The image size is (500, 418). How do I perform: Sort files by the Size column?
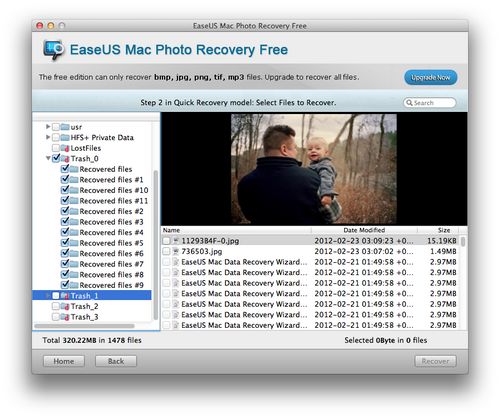tap(438, 230)
